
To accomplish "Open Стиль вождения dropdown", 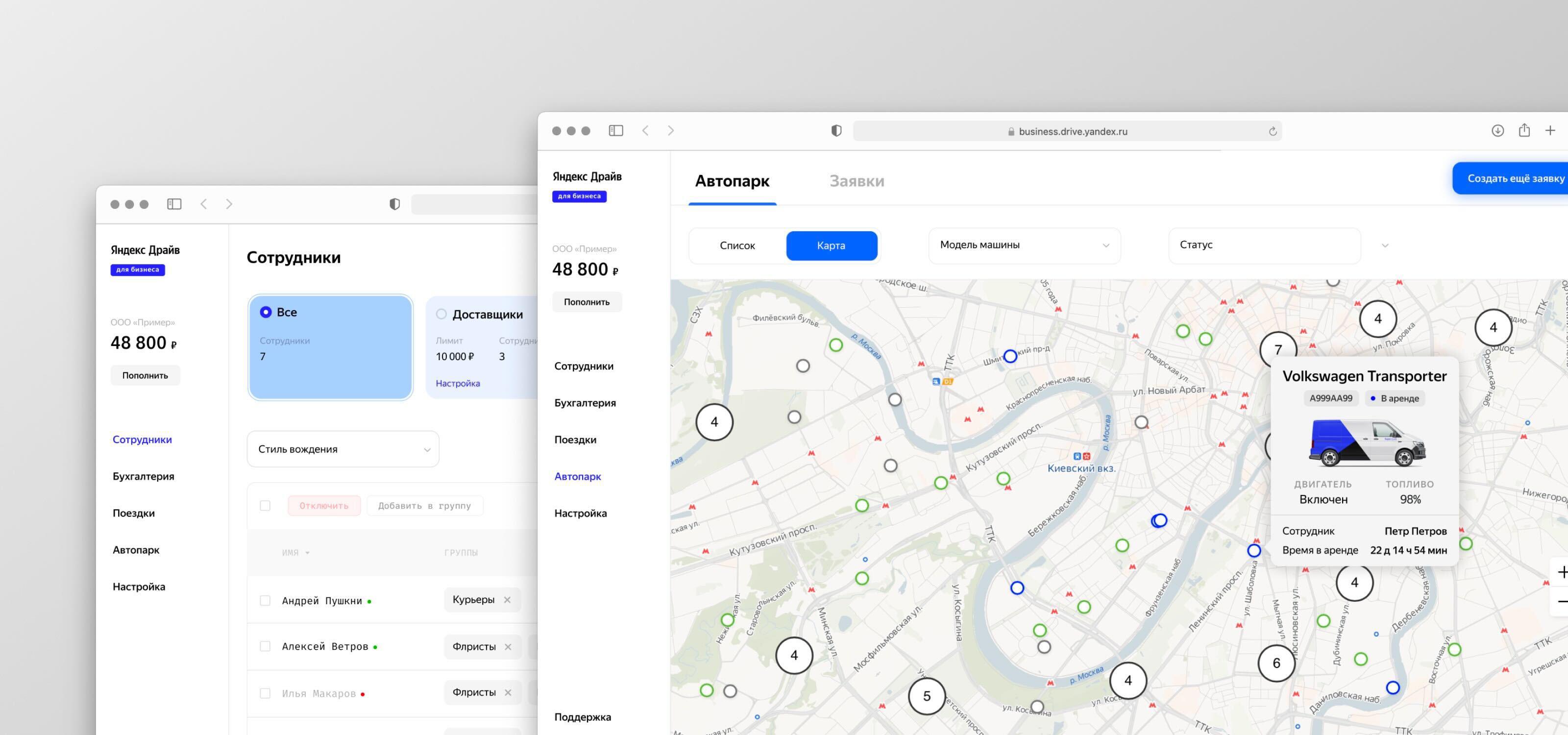I will coord(343,449).
